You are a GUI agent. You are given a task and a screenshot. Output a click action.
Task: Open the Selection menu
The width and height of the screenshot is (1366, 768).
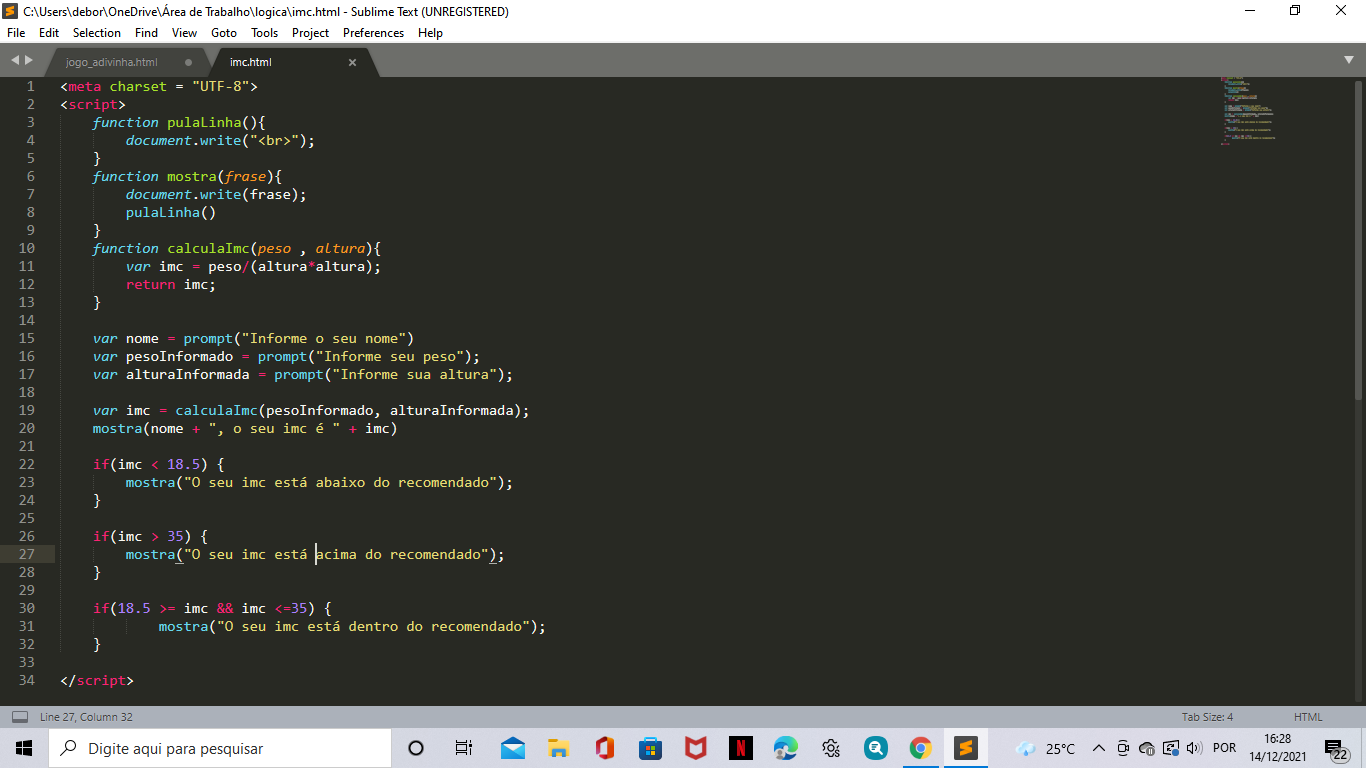click(x=97, y=33)
